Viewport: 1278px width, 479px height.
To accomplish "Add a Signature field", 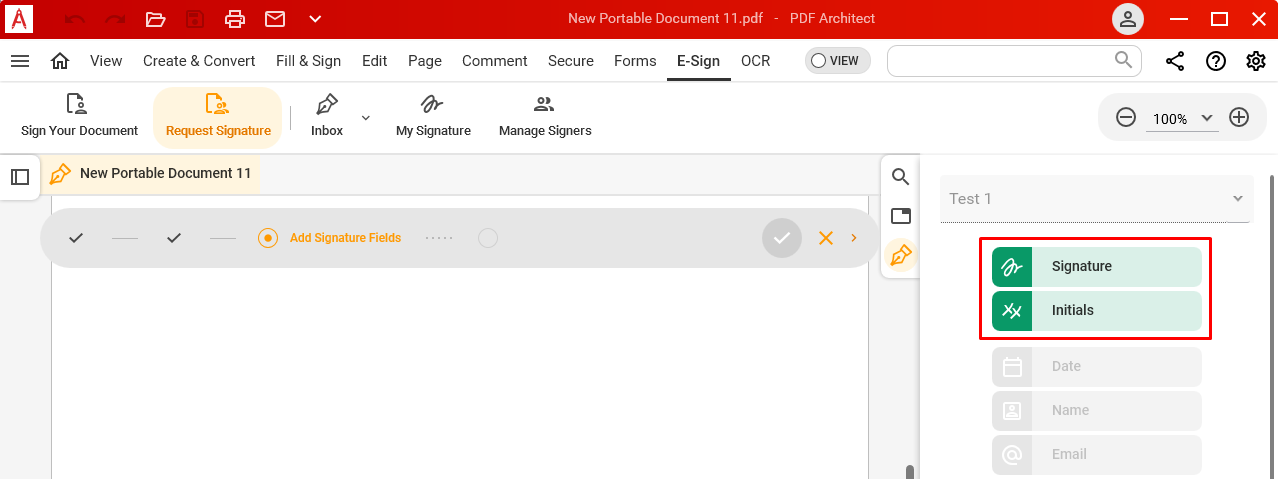I will click(1097, 267).
